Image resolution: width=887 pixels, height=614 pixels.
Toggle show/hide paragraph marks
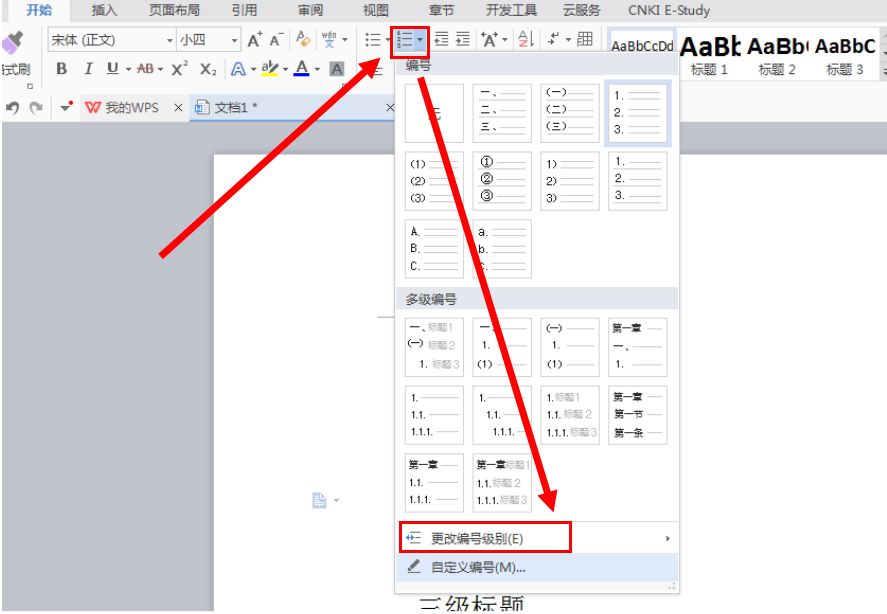coord(553,39)
